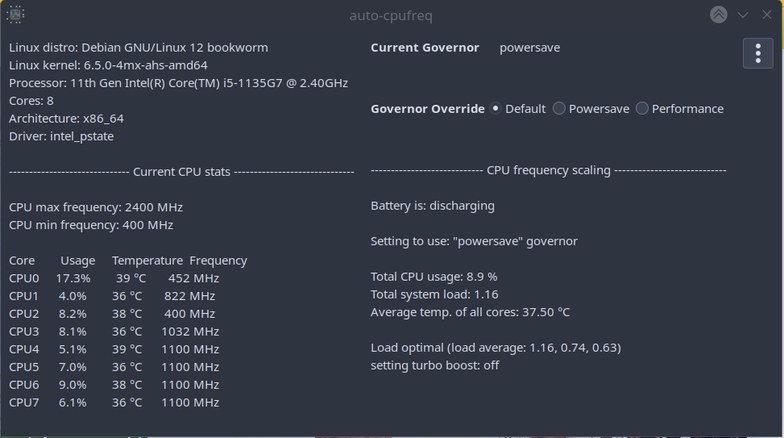Screen dimensions: 784x438
Task: Open the three-dot kebab menu button
Action: (758, 53)
